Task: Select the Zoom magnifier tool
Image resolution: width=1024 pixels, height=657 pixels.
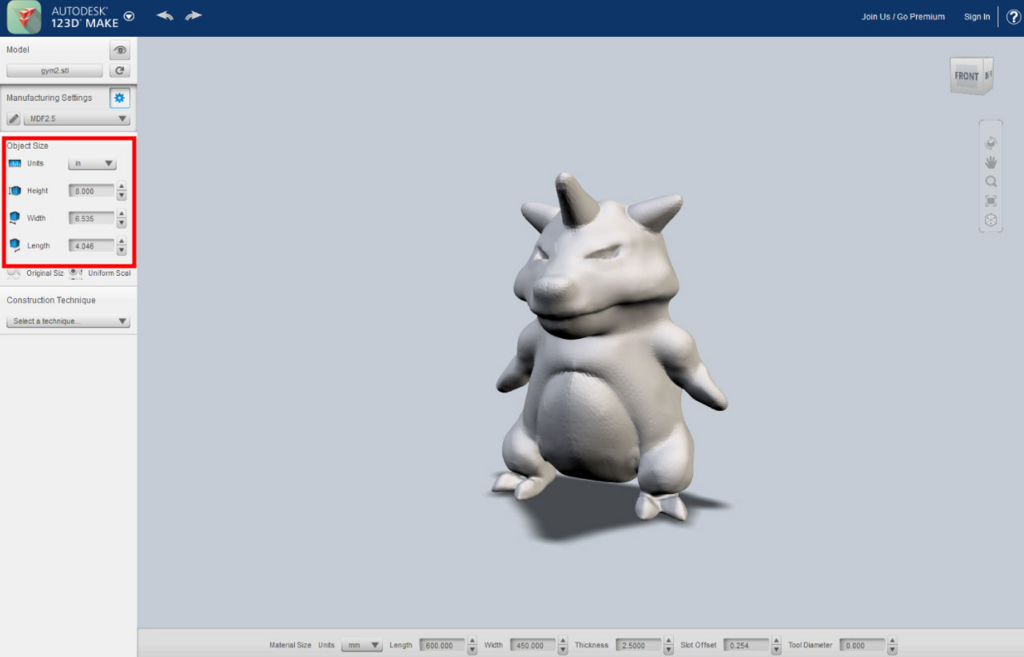Action: 991,182
